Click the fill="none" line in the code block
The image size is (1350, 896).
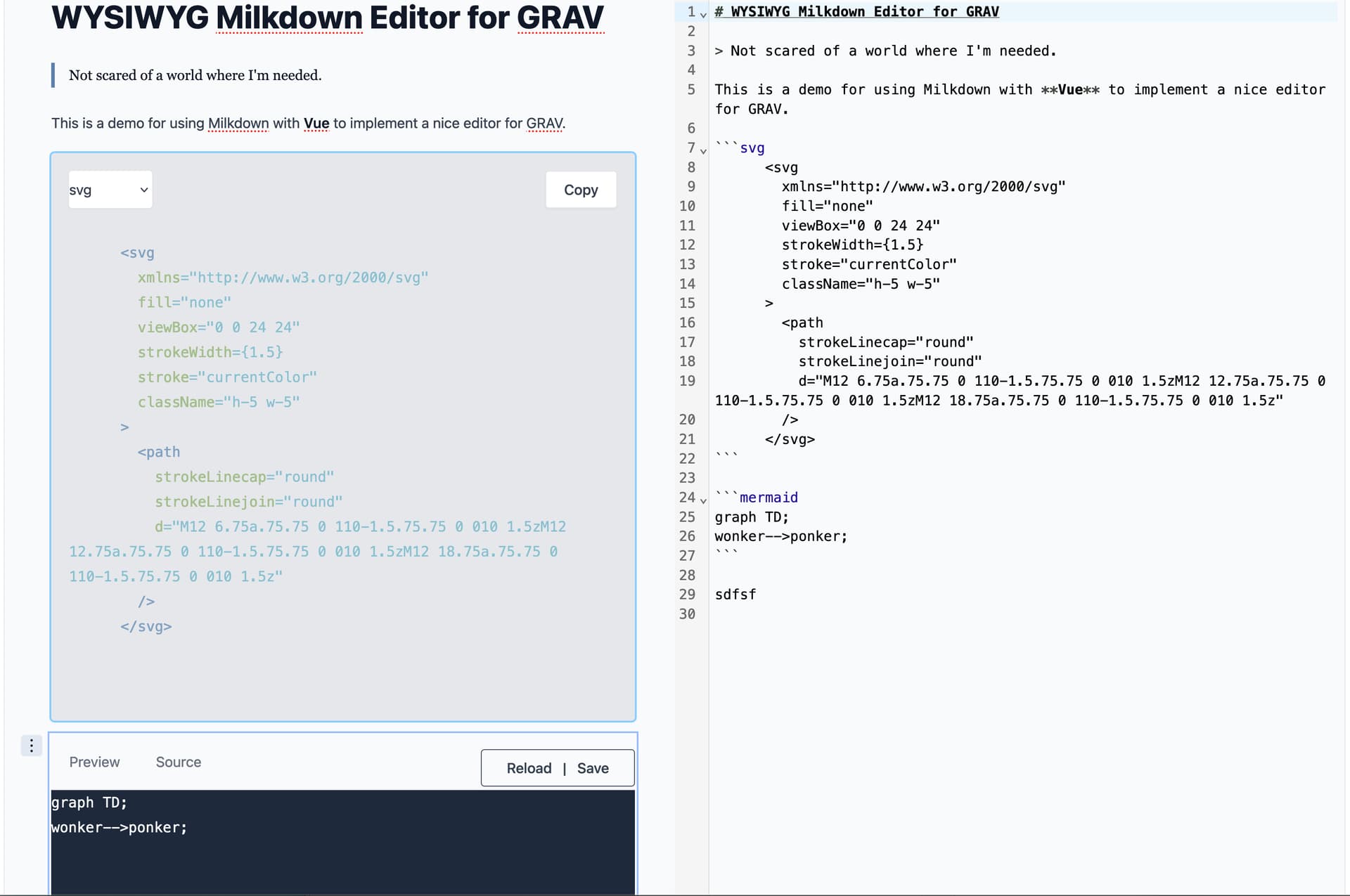click(x=184, y=303)
